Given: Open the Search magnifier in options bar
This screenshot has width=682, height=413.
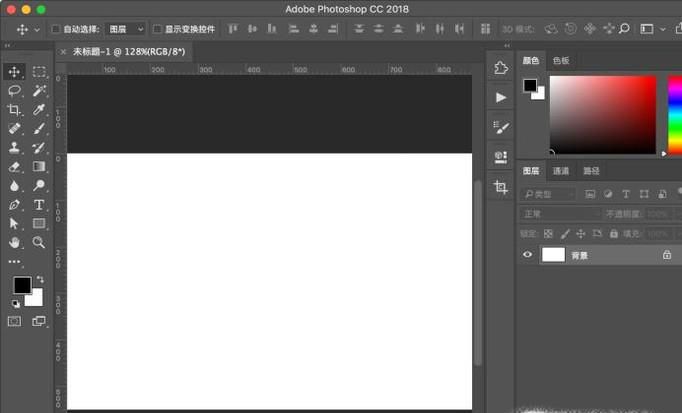Looking at the screenshot, I should [624, 29].
